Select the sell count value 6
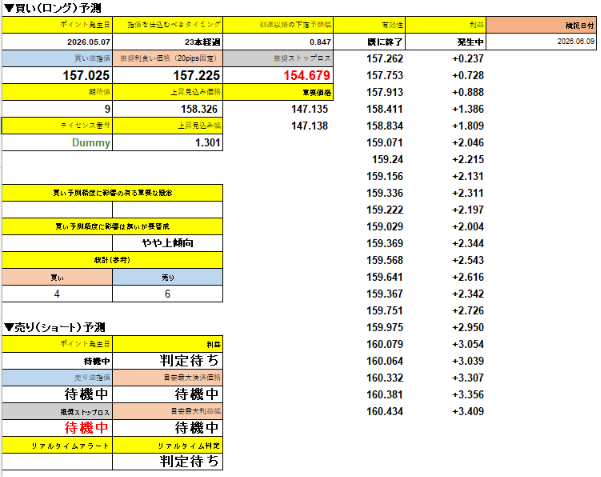Screen dimensions: 601x477 (x=167, y=294)
